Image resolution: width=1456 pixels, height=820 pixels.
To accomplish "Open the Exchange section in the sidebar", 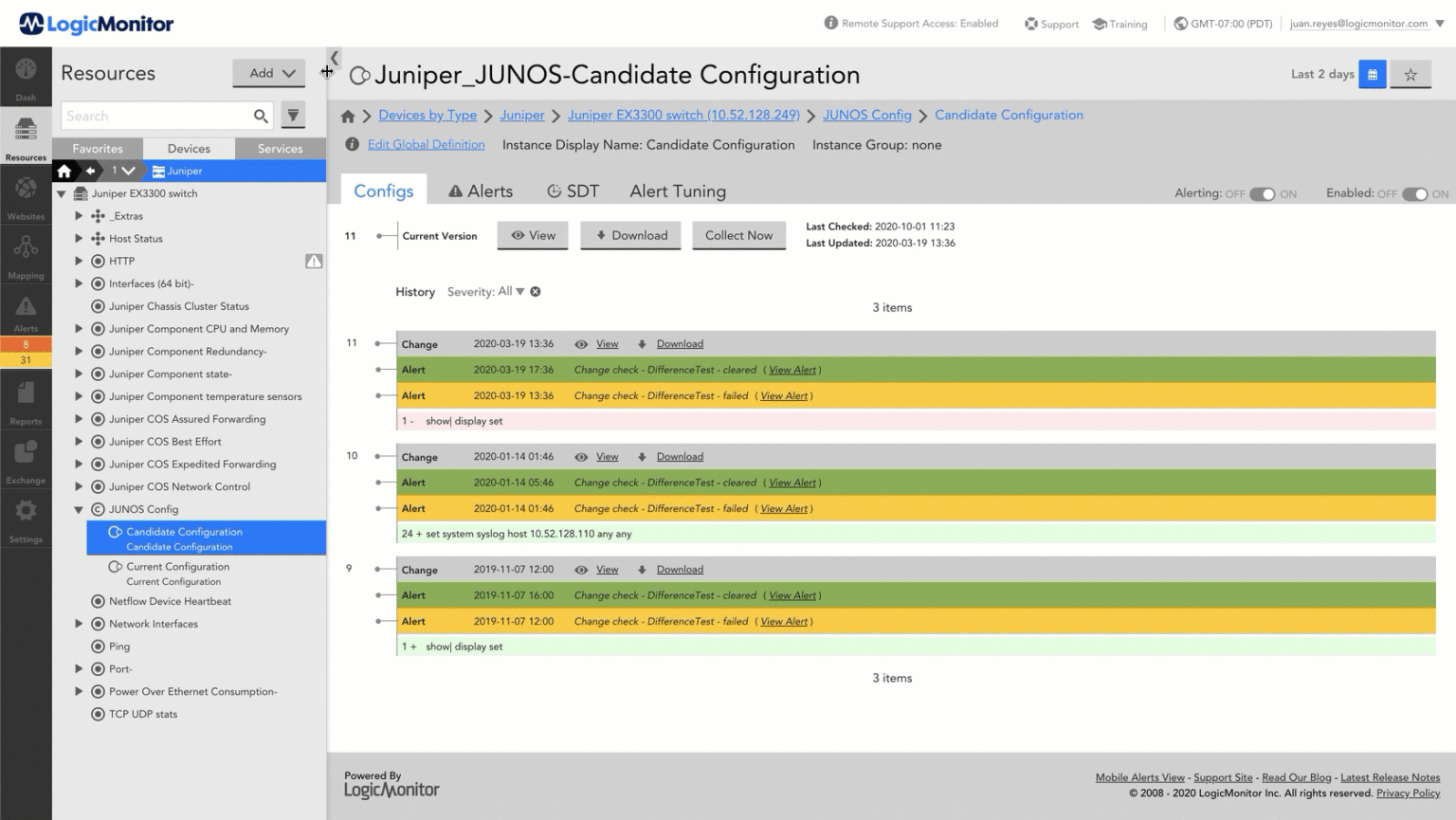I will tap(26, 460).
